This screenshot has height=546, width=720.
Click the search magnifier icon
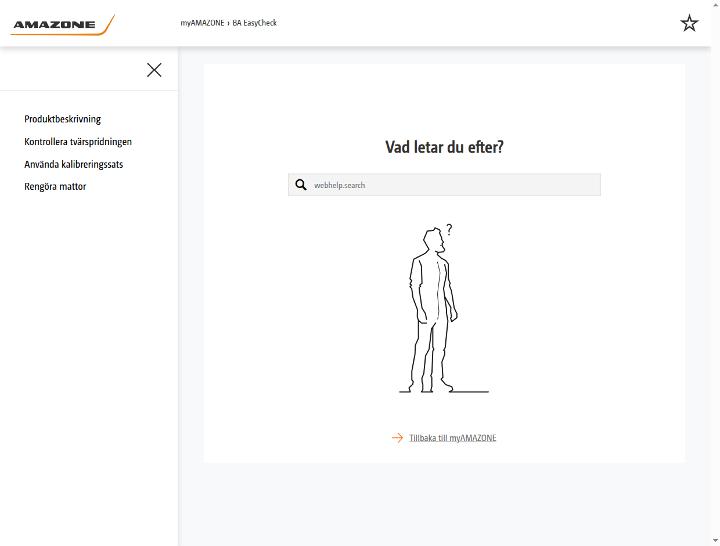pyautogui.click(x=301, y=185)
